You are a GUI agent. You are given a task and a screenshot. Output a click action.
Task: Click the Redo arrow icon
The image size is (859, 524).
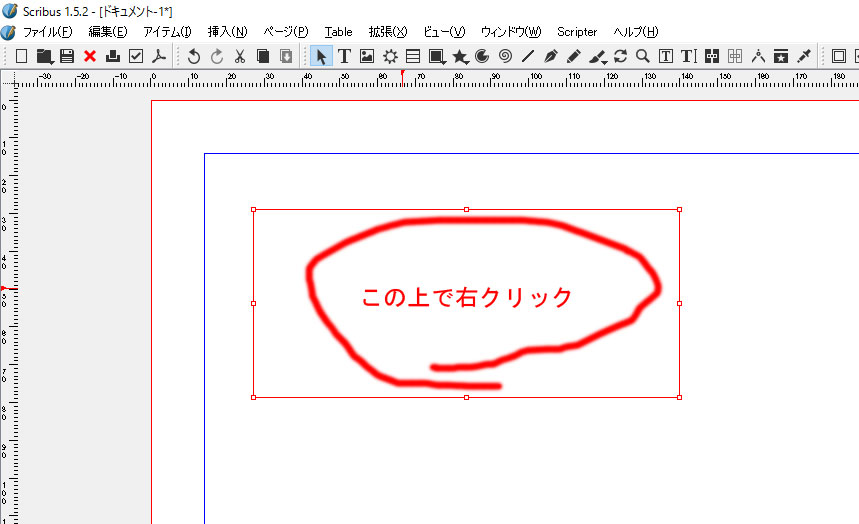(x=217, y=56)
